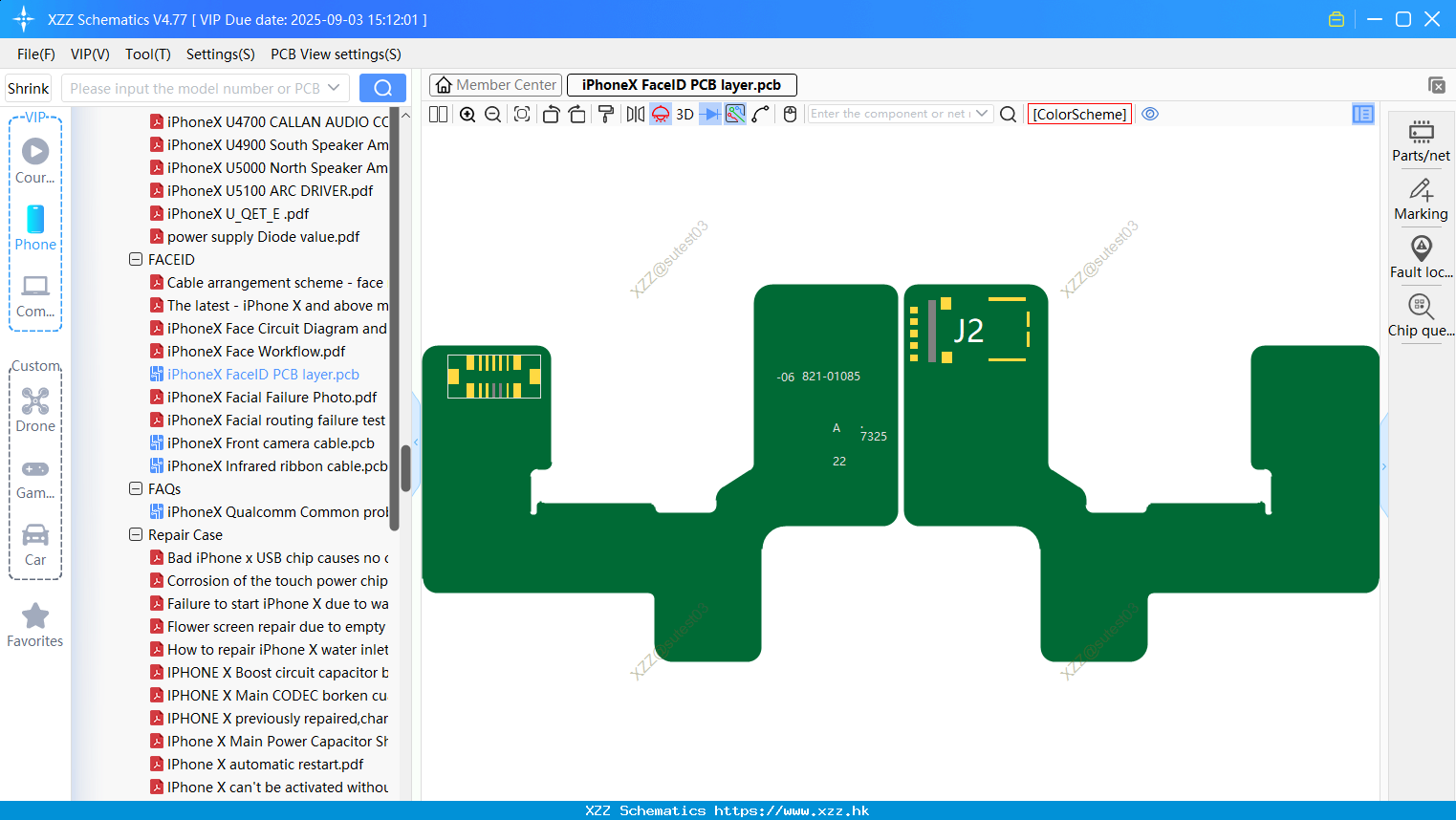Click the fit-to-screen icon in toolbar
The width and height of the screenshot is (1456, 820).
point(522,114)
